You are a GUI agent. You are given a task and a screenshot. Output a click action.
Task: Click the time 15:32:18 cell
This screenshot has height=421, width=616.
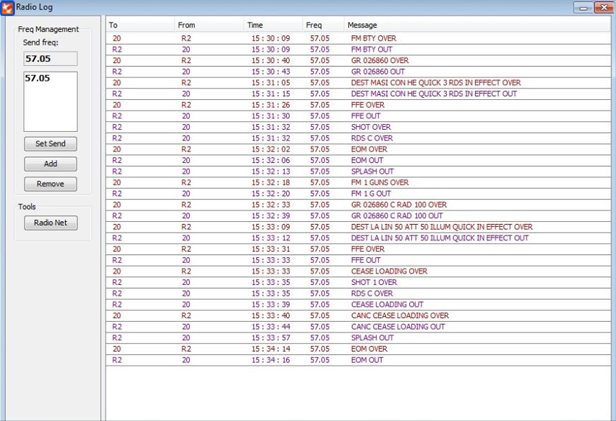[271, 183]
